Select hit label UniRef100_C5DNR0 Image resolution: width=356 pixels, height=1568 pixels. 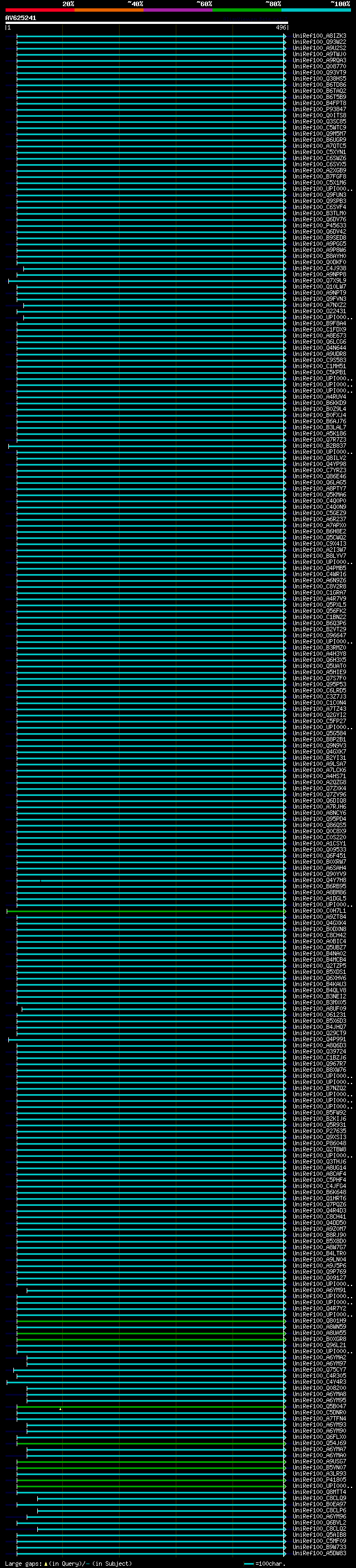tap(319, 1413)
